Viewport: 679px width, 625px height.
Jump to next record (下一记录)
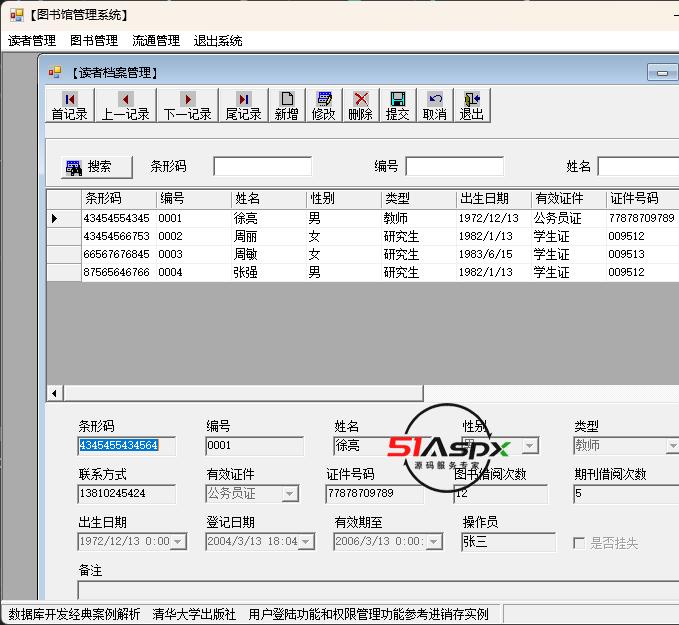coord(187,105)
